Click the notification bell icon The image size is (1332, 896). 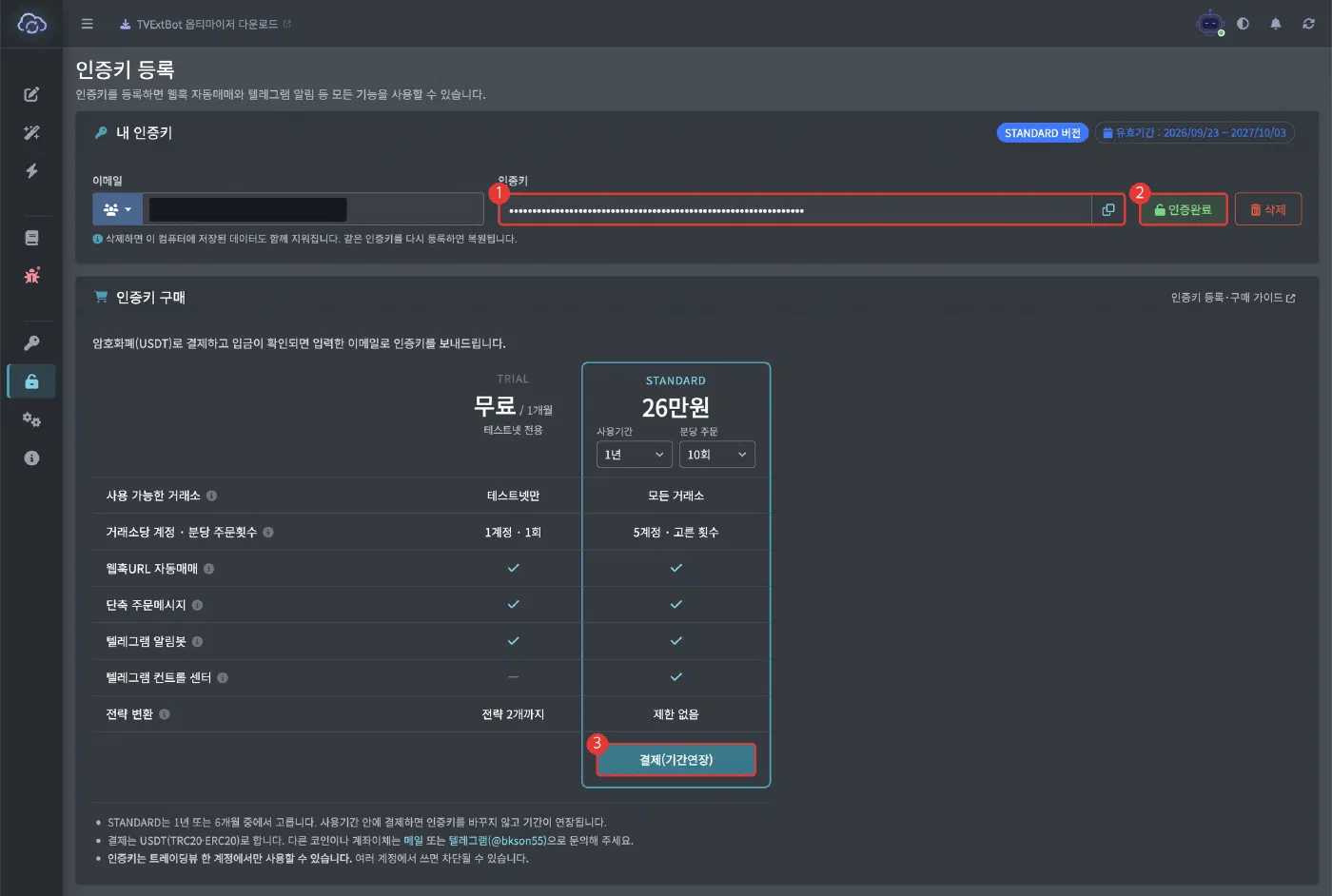(1275, 24)
